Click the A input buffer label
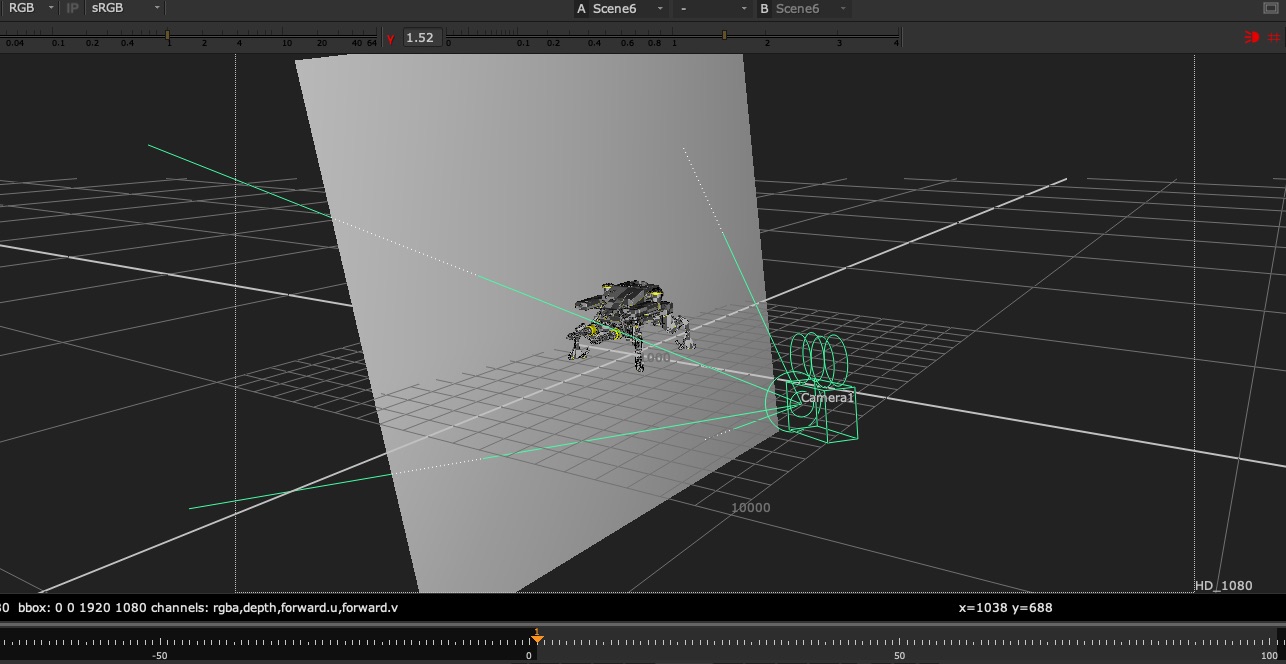 pyautogui.click(x=581, y=9)
